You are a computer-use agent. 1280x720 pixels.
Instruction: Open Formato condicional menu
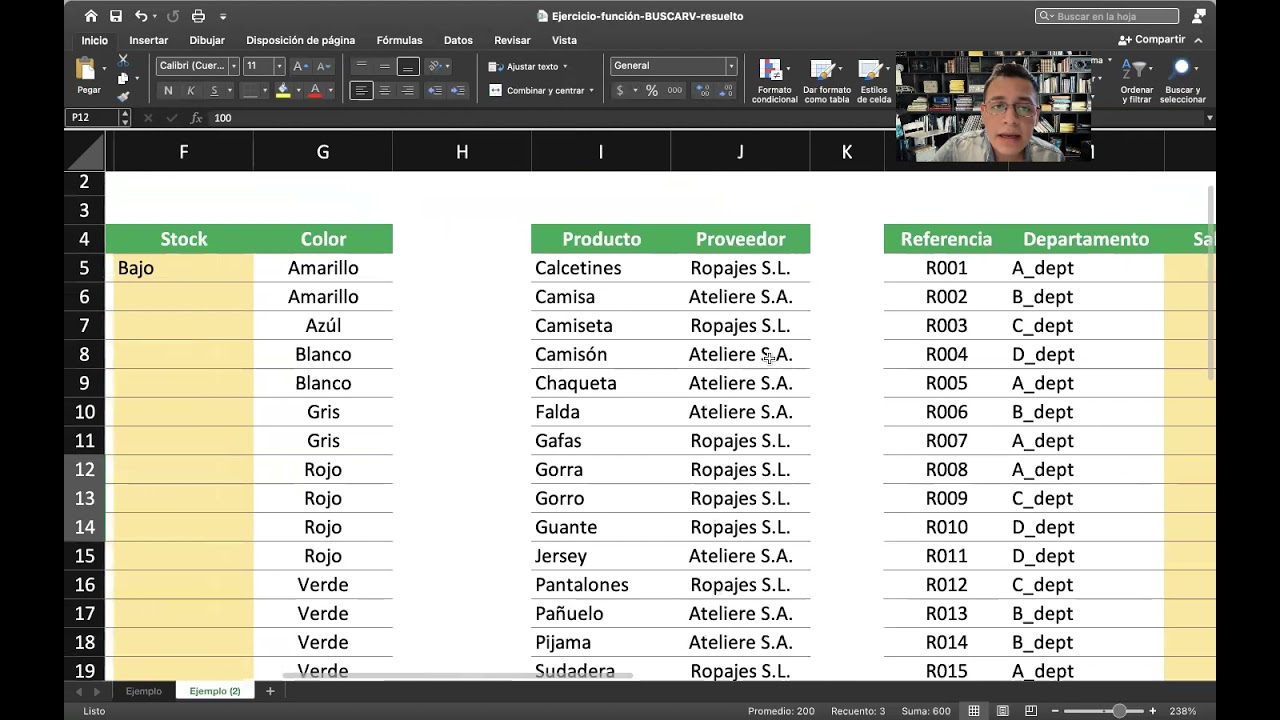(x=774, y=81)
